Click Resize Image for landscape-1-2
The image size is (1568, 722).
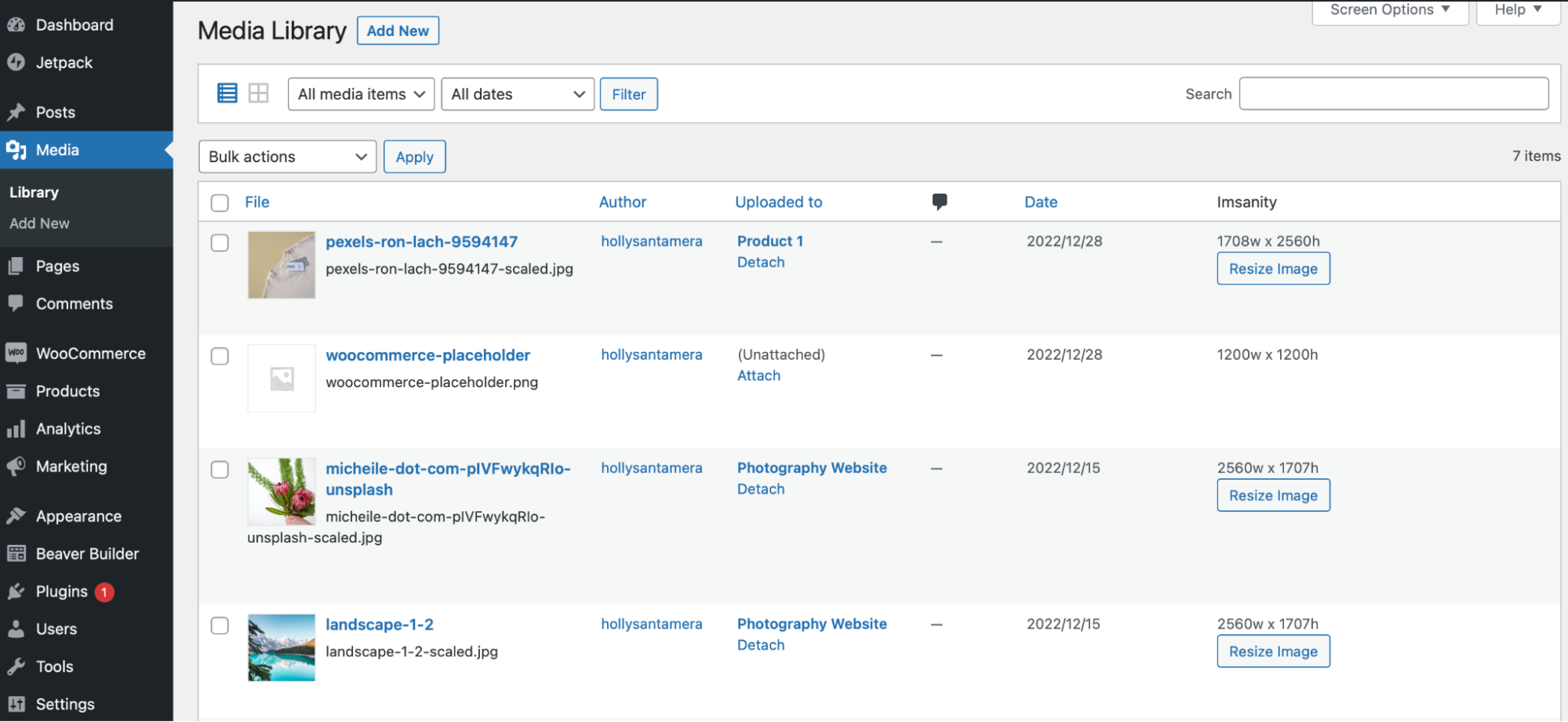pos(1272,651)
